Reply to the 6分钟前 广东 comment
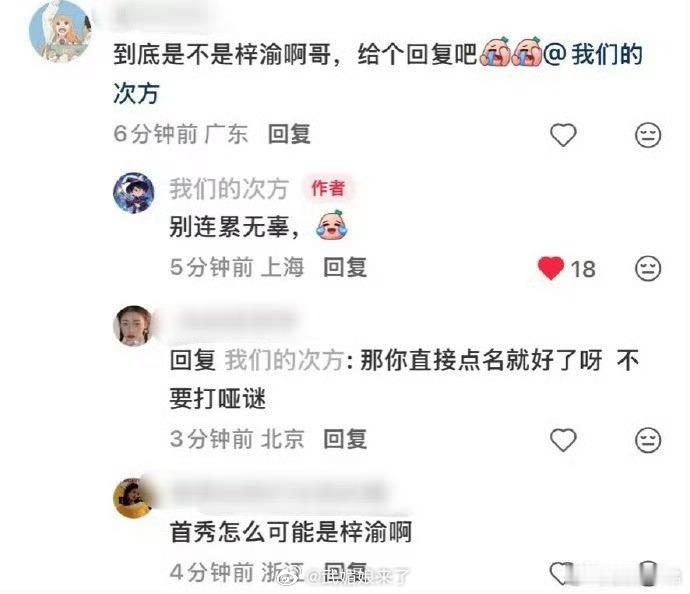The width and height of the screenshot is (690, 594). 289,134
